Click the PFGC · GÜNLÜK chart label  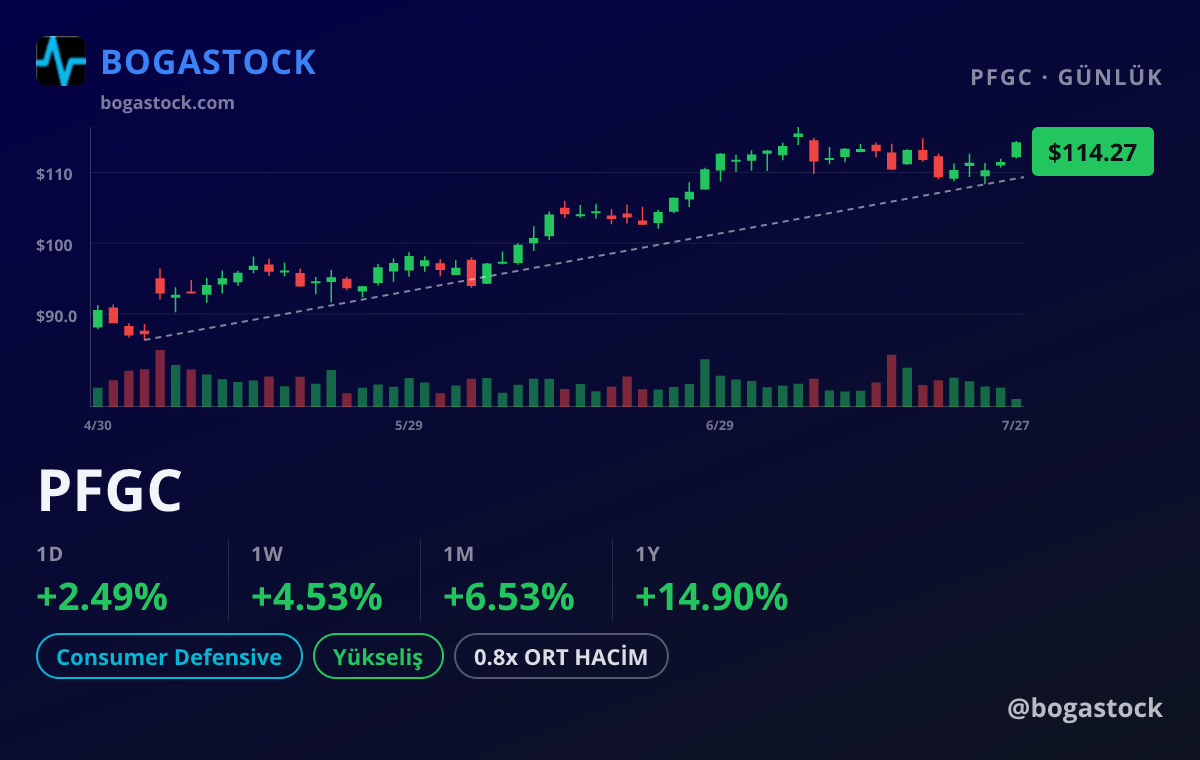coord(1067,77)
